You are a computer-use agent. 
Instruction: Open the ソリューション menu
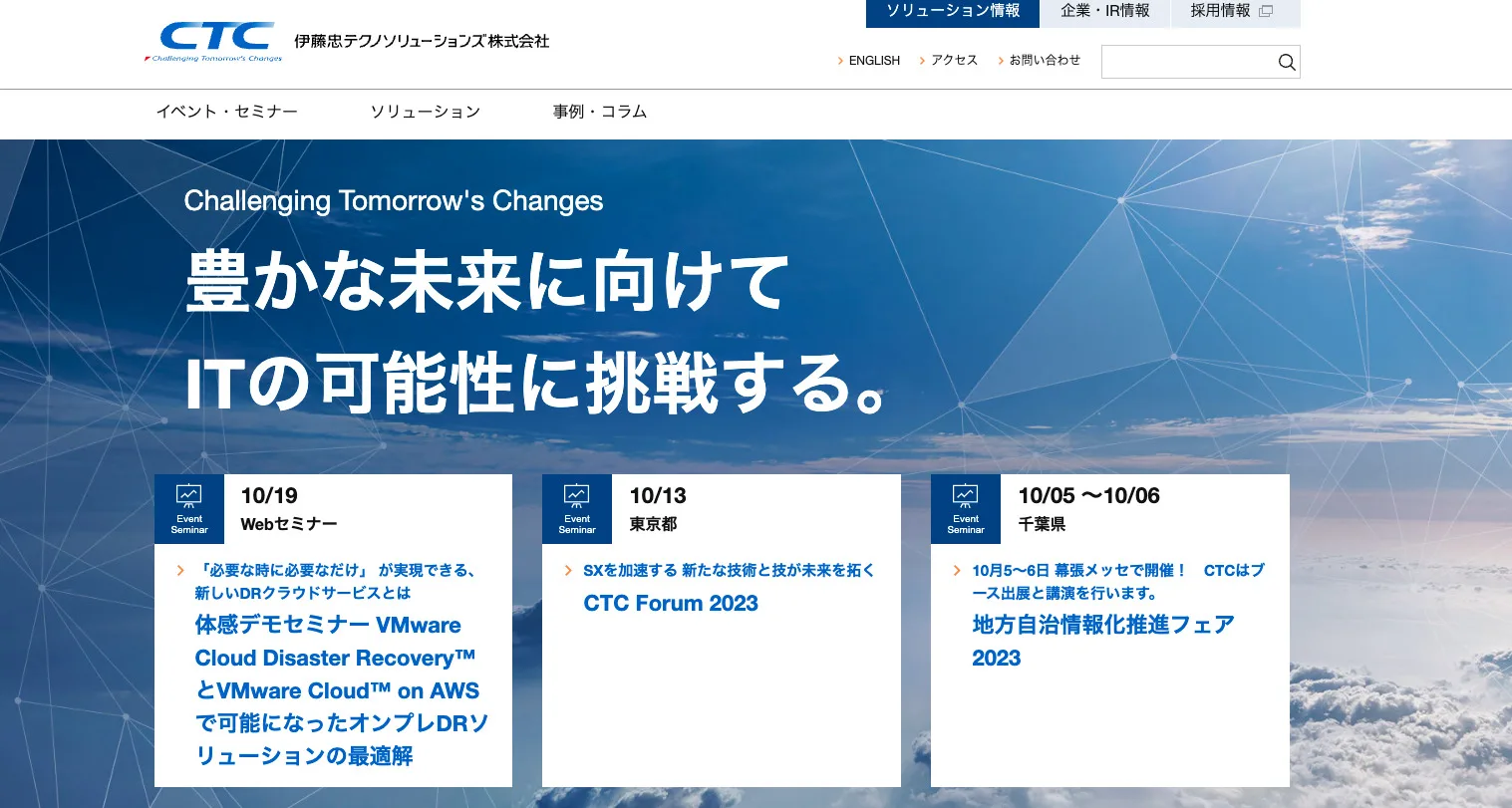426,112
